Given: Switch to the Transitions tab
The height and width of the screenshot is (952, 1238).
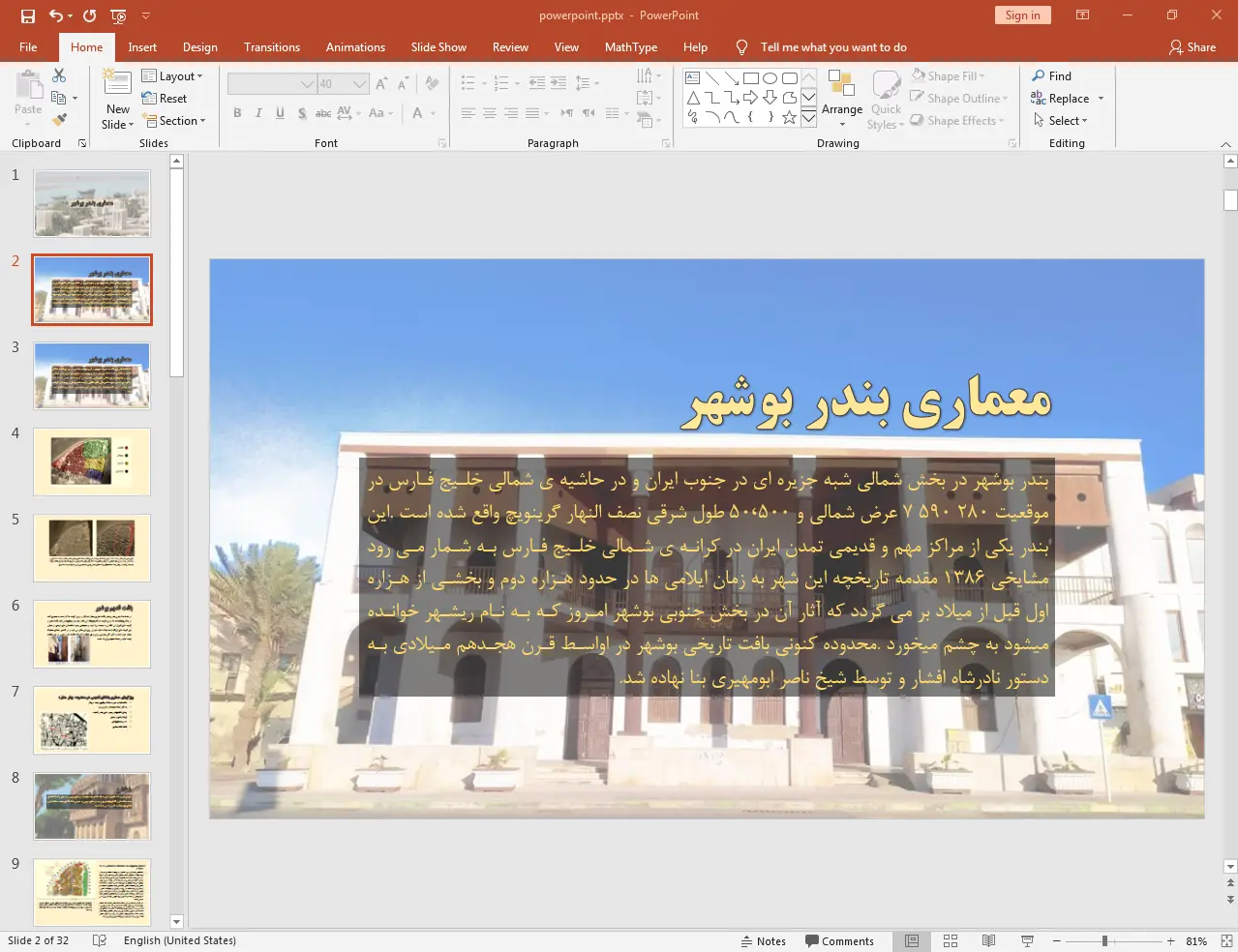Looking at the screenshot, I should 272,46.
